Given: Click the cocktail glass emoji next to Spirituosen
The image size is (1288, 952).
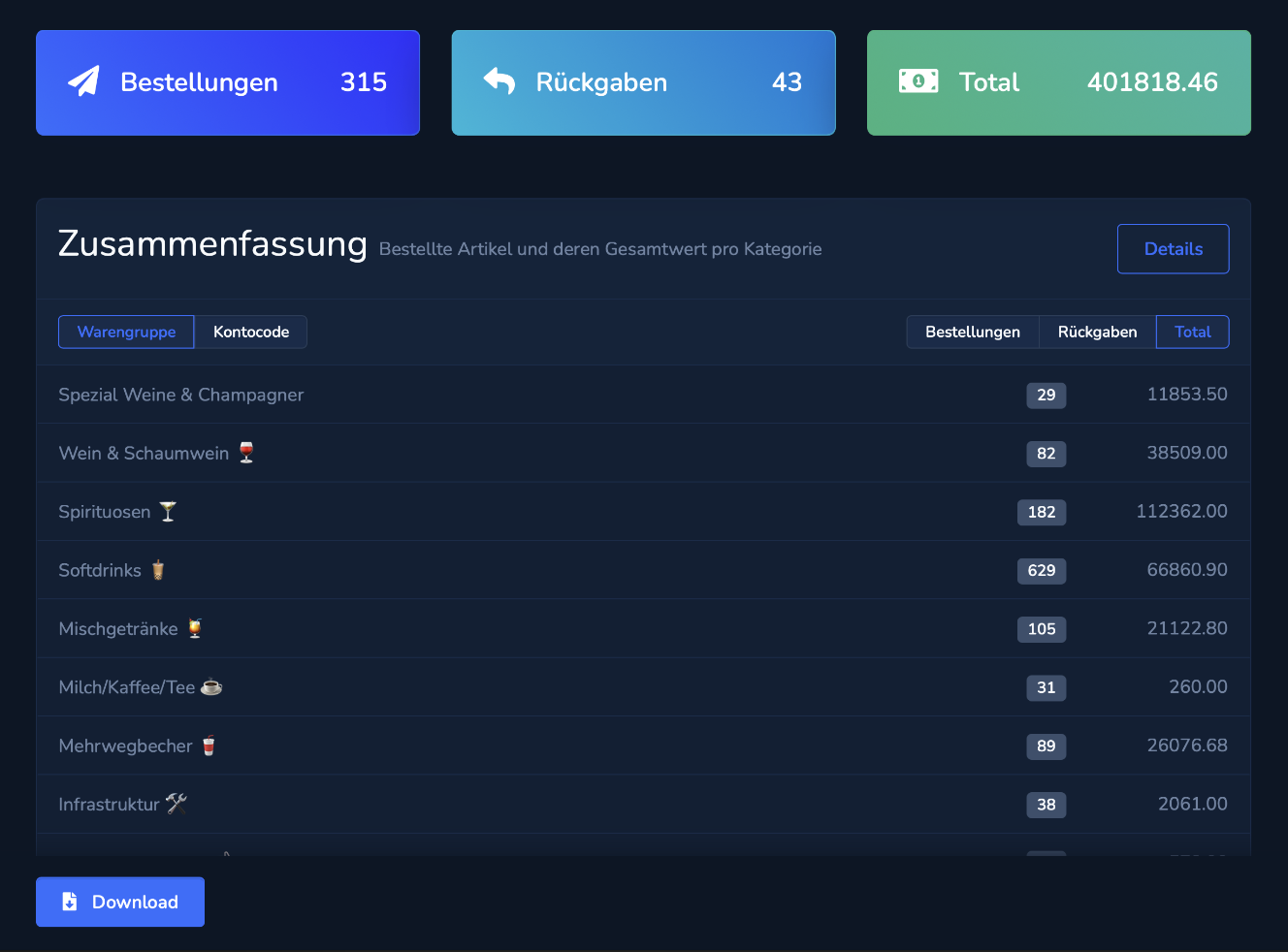Looking at the screenshot, I should 168,512.
